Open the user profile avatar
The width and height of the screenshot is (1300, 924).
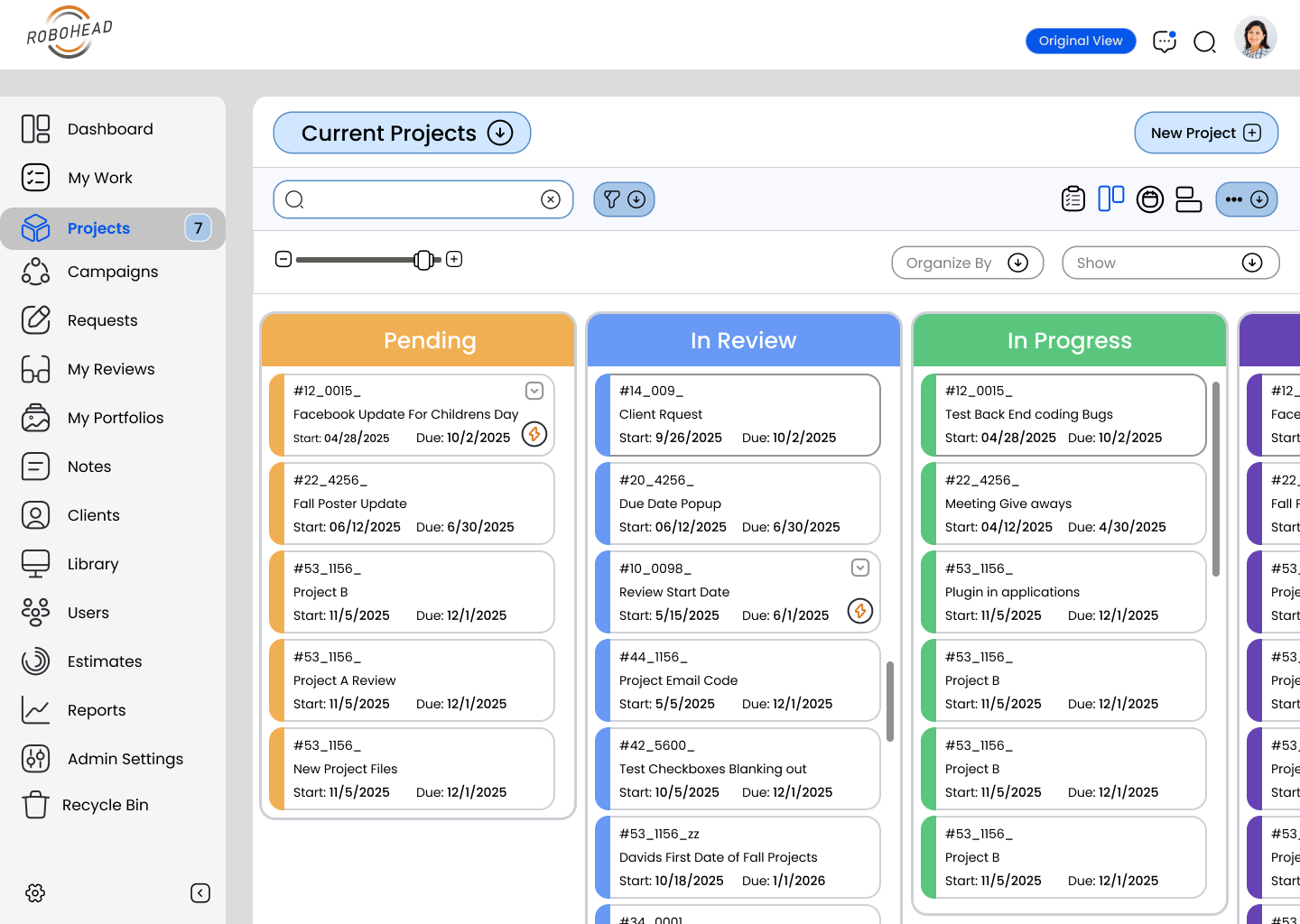point(1256,38)
